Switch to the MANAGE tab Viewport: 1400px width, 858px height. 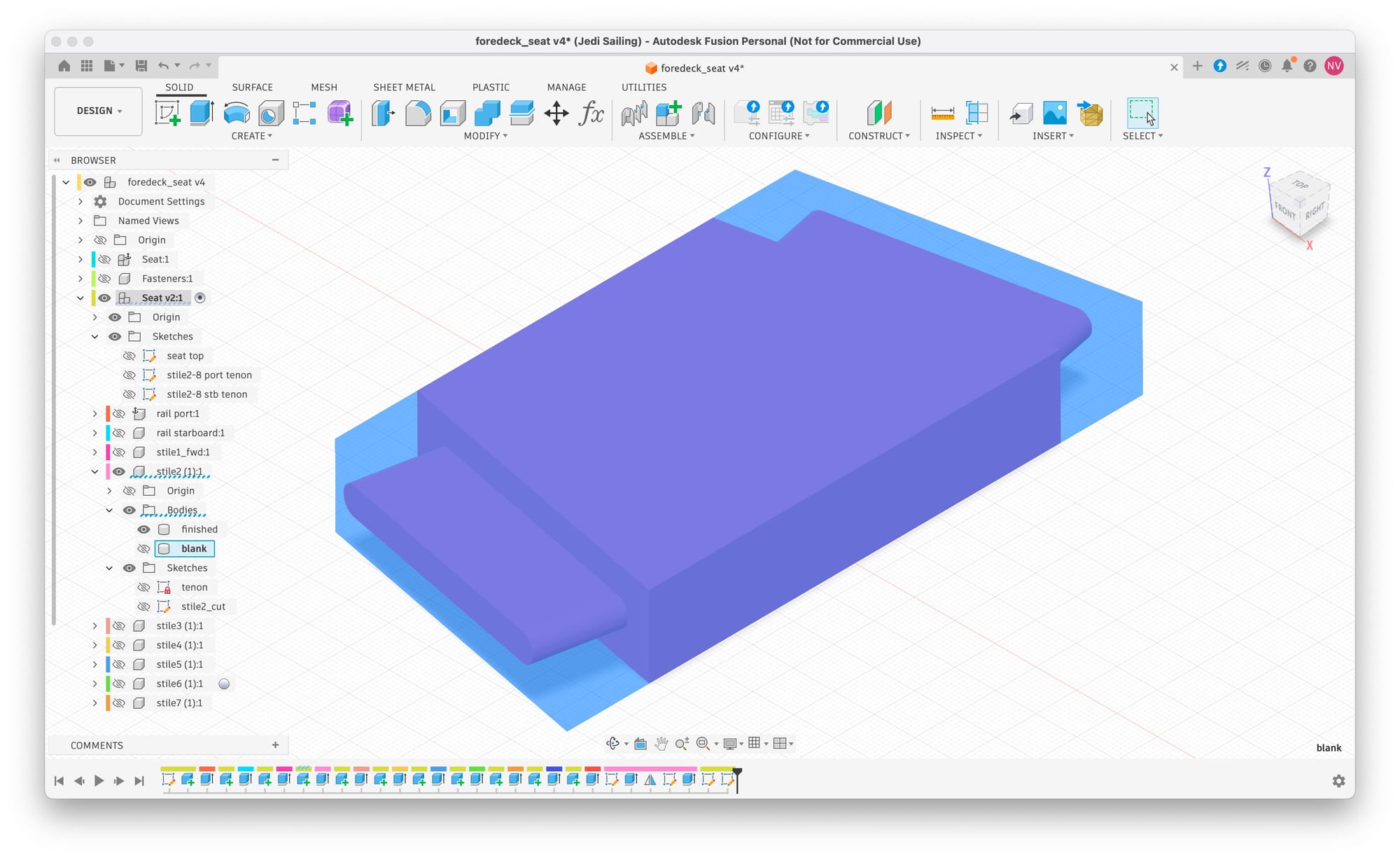566,88
